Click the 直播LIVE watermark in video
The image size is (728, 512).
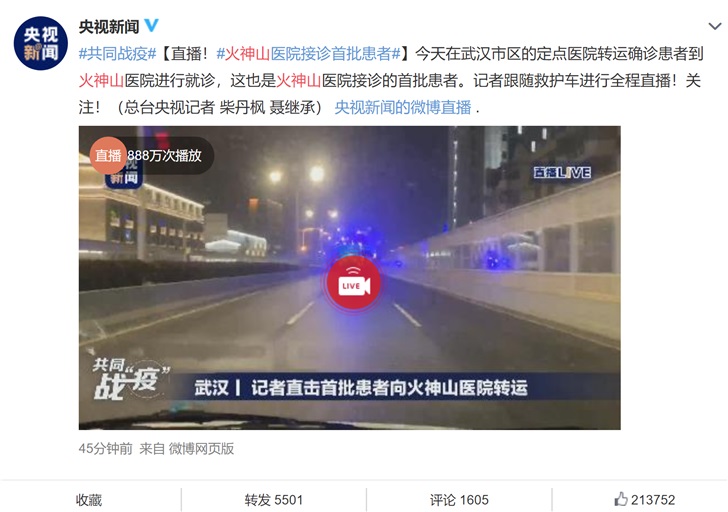pyautogui.click(x=562, y=173)
